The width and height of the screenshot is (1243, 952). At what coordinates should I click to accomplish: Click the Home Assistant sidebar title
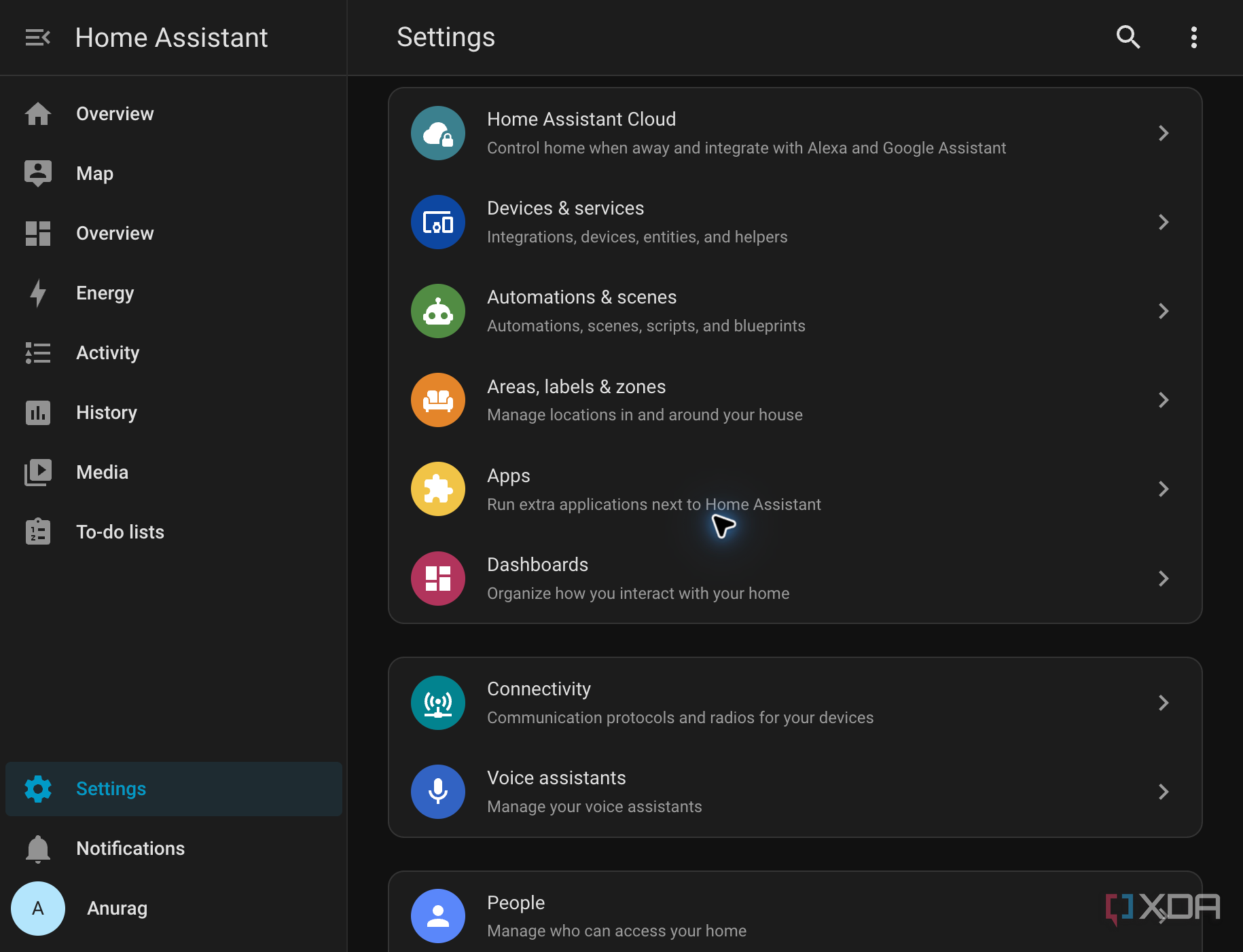[x=171, y=38]
